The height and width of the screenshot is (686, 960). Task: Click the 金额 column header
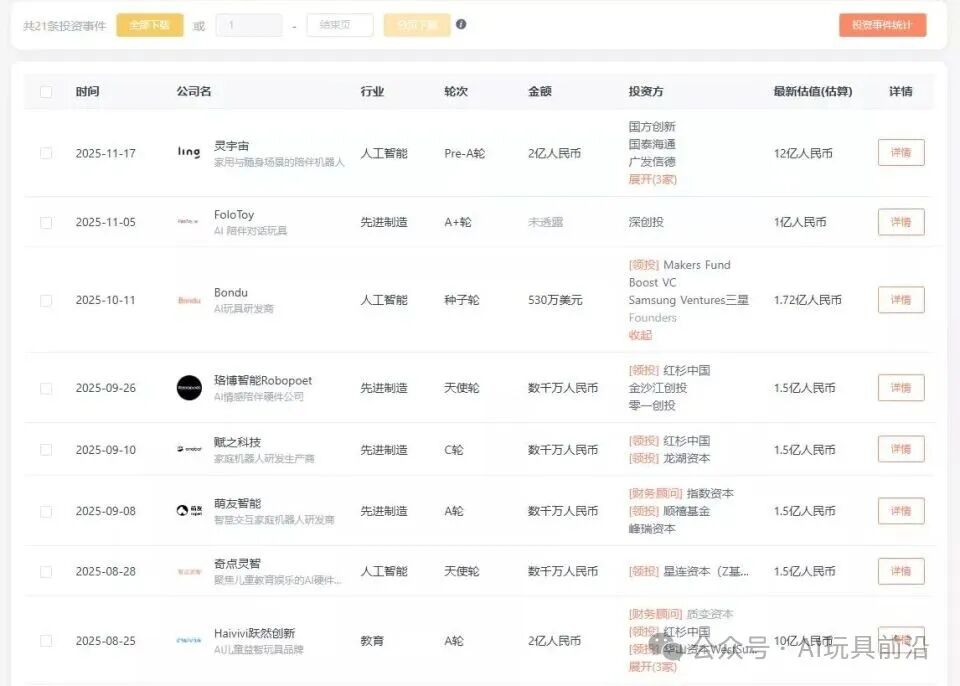(540, 91)
